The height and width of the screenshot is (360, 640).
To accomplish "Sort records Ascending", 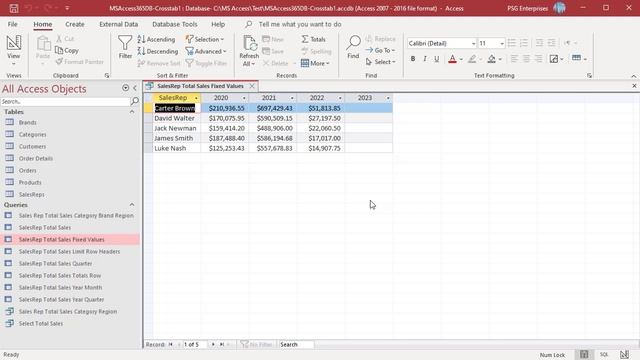I will tap(156, 39).
